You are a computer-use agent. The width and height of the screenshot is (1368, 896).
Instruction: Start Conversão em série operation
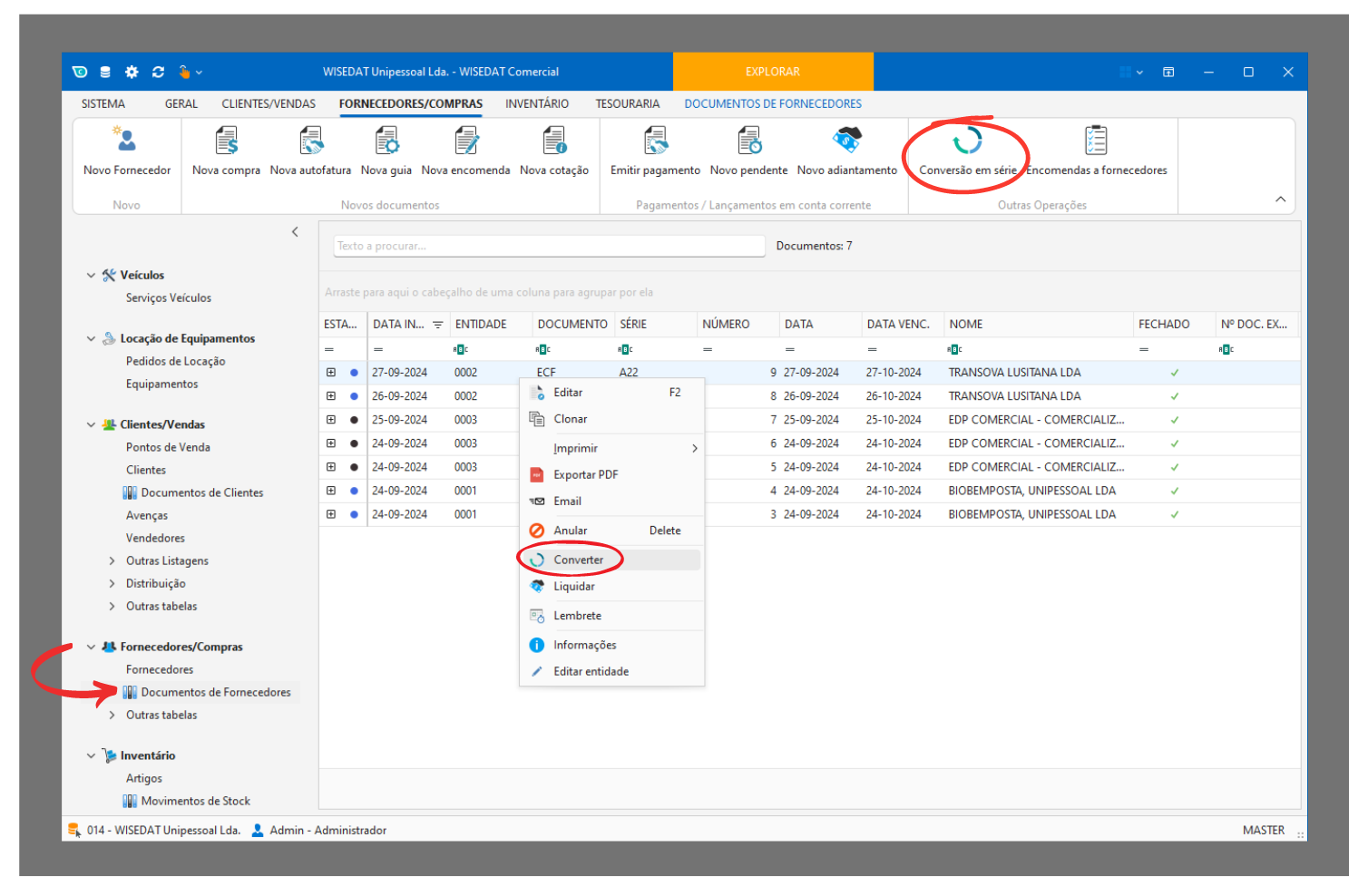967,142
